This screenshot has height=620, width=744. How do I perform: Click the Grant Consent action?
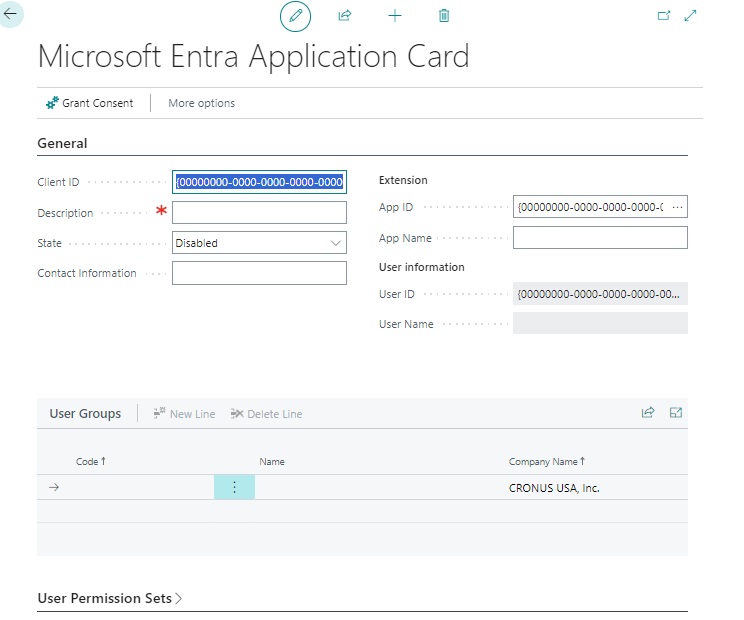pyautogui.click(x=90, y=103)
